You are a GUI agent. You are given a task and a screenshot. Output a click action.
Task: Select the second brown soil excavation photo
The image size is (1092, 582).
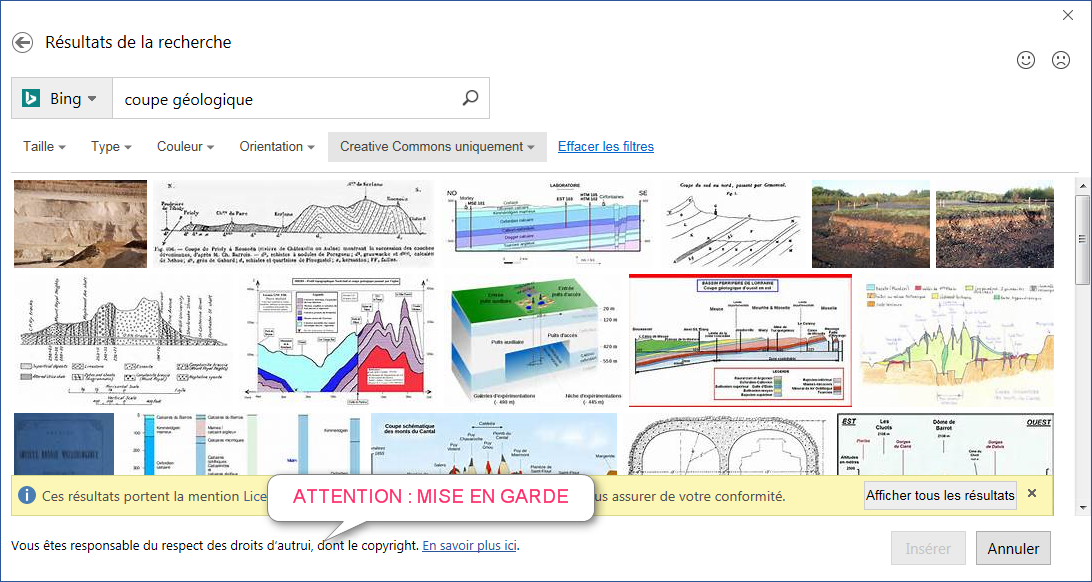tap(994, 223)
